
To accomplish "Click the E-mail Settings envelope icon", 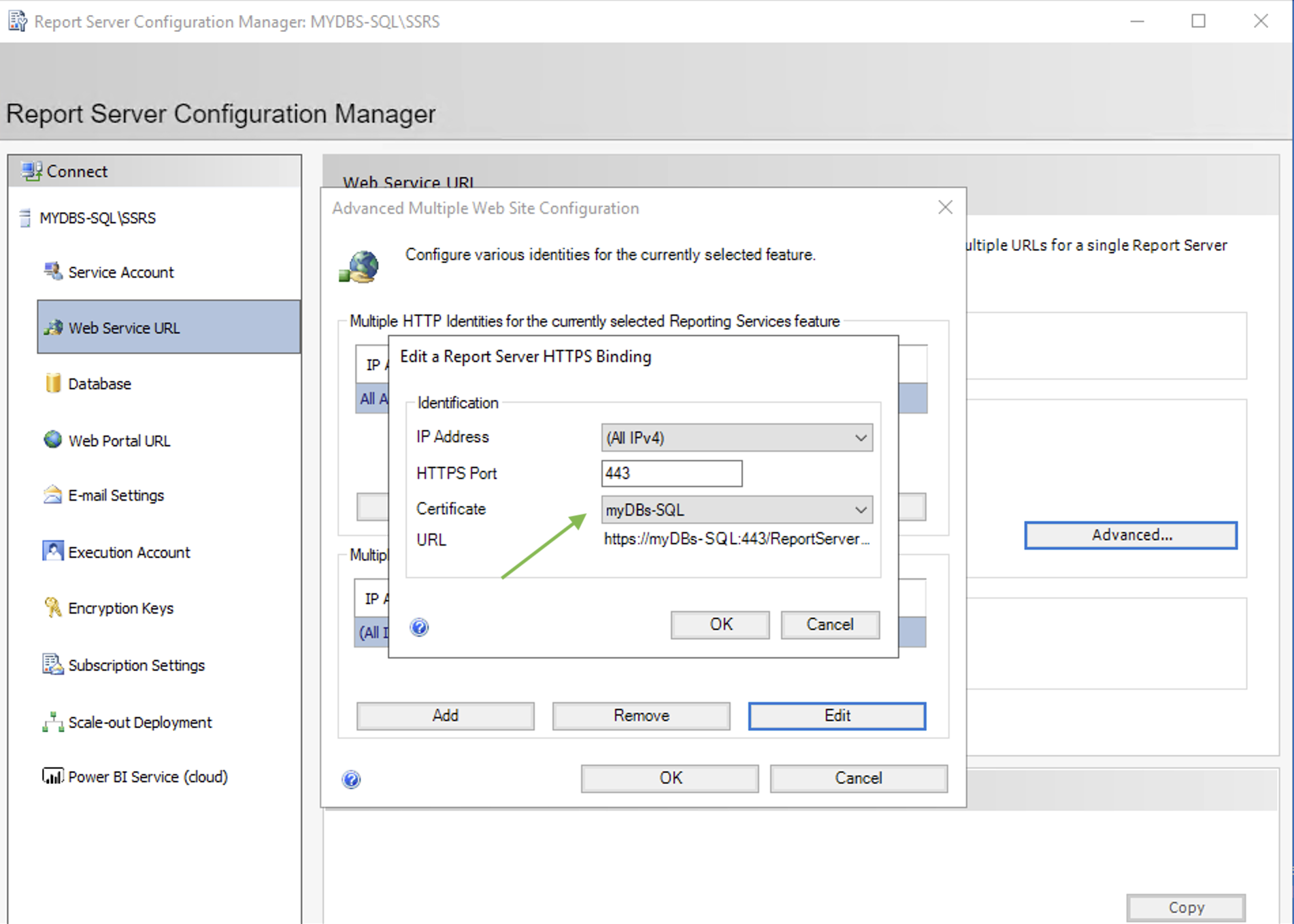I will coord(52,495).
